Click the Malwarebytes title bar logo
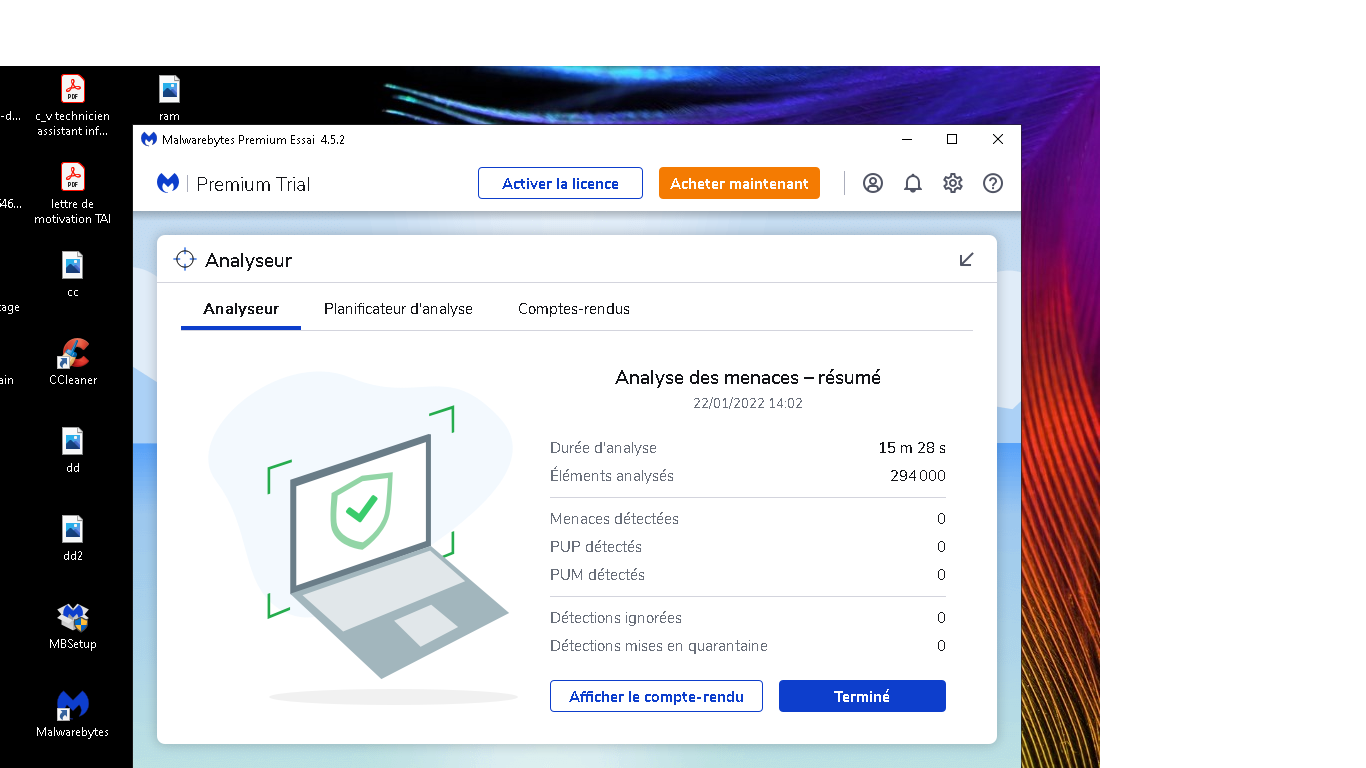 149,139
